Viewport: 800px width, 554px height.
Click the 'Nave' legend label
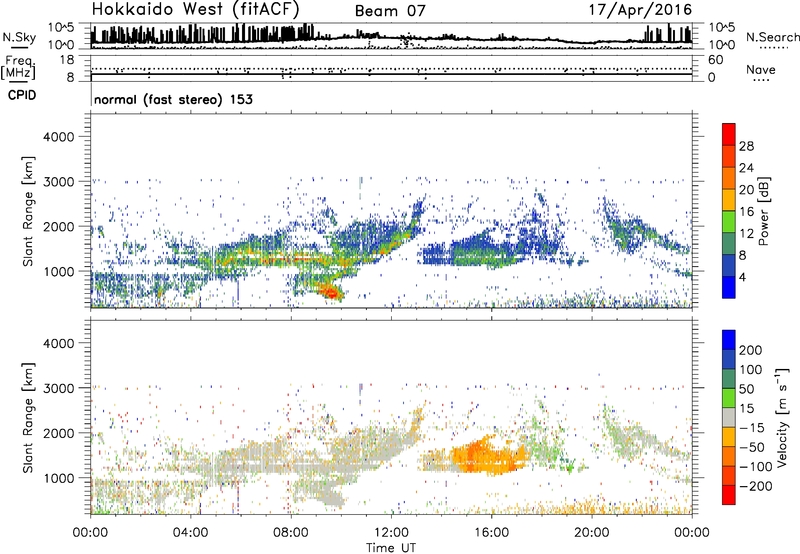(761, 70)
